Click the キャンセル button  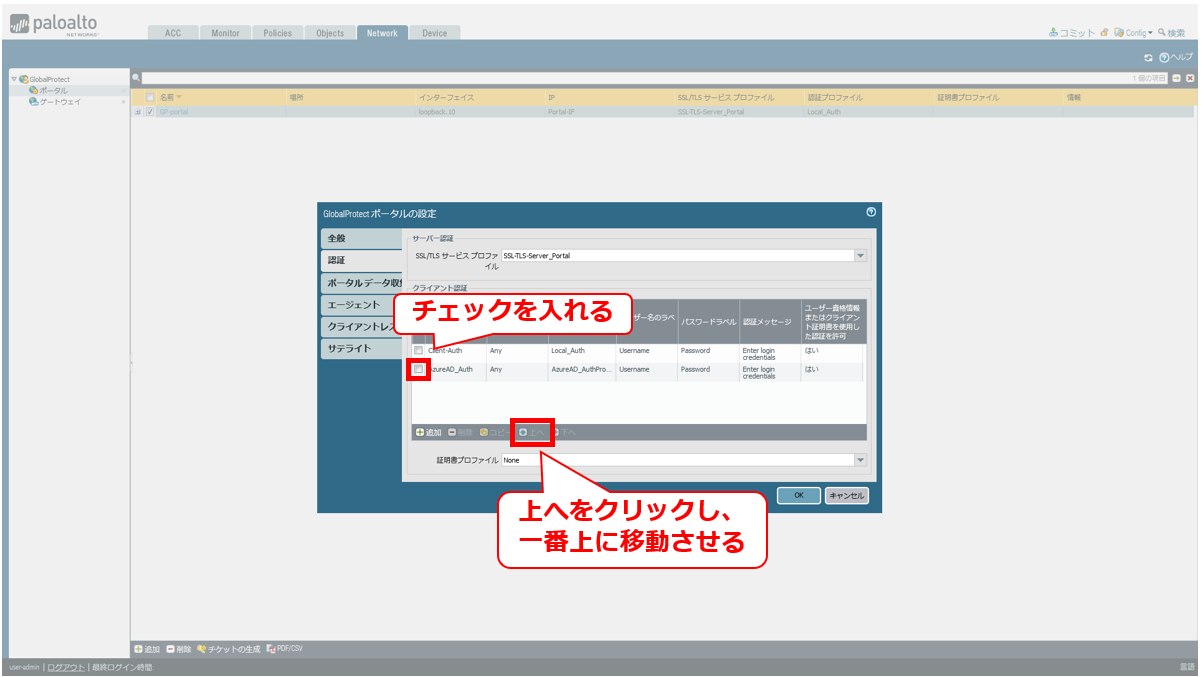[x=846, y=495]
